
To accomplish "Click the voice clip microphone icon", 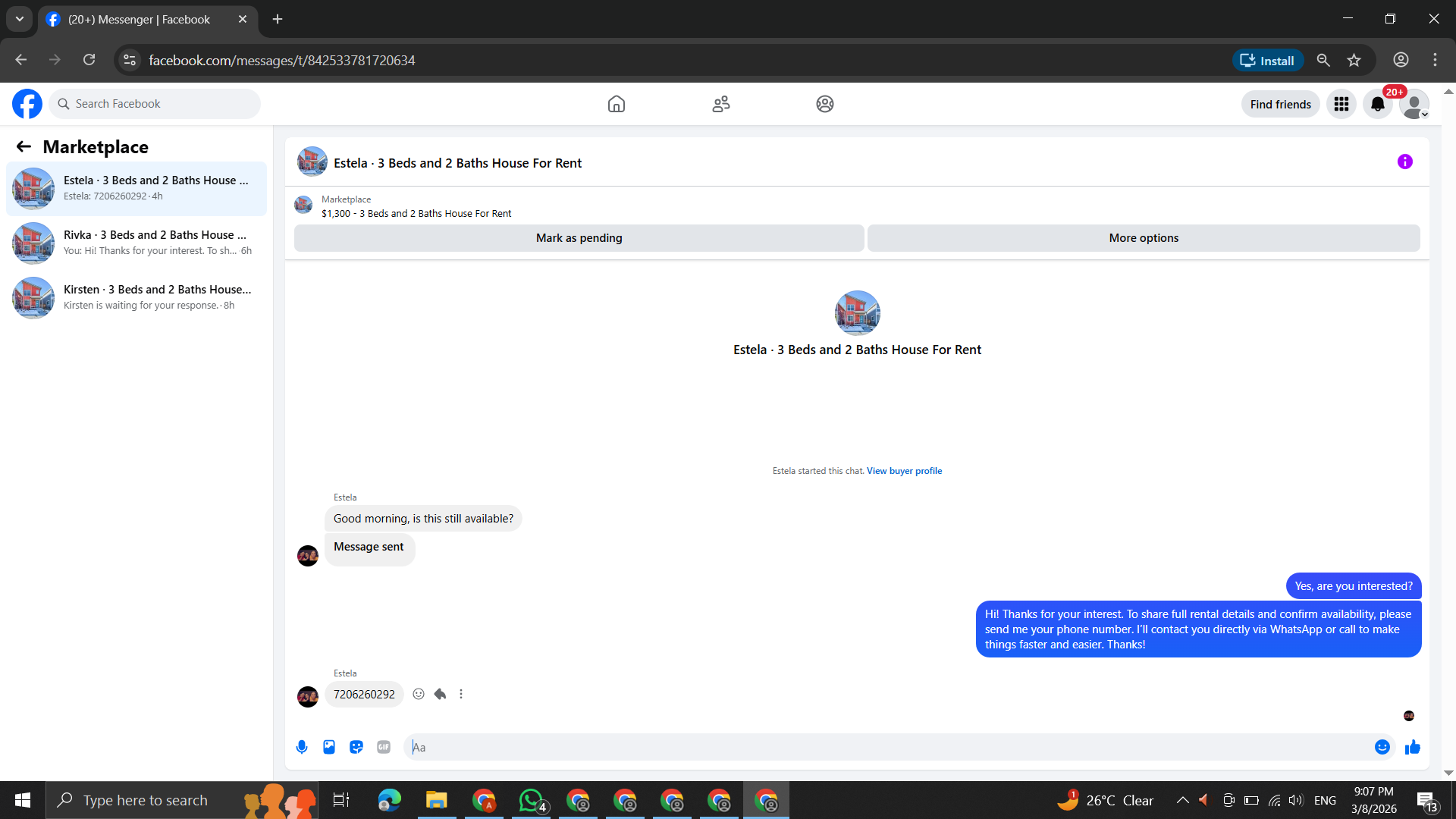I will click(x=302, y=747).
